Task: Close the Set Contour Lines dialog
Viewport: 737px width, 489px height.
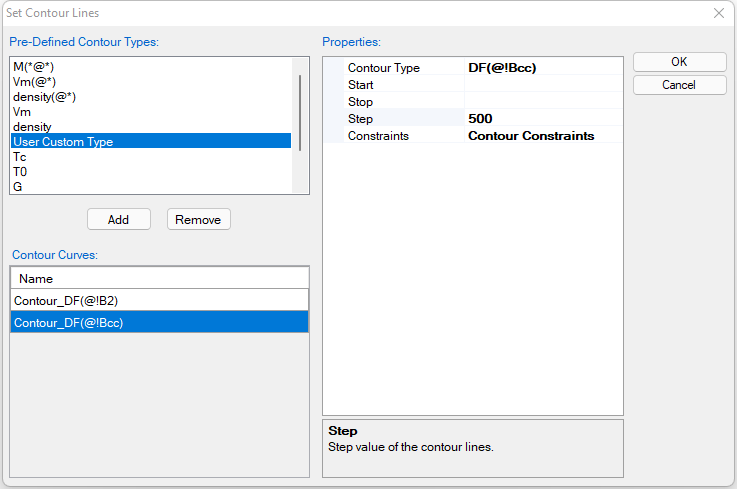Action: click(x=718, y=13)
